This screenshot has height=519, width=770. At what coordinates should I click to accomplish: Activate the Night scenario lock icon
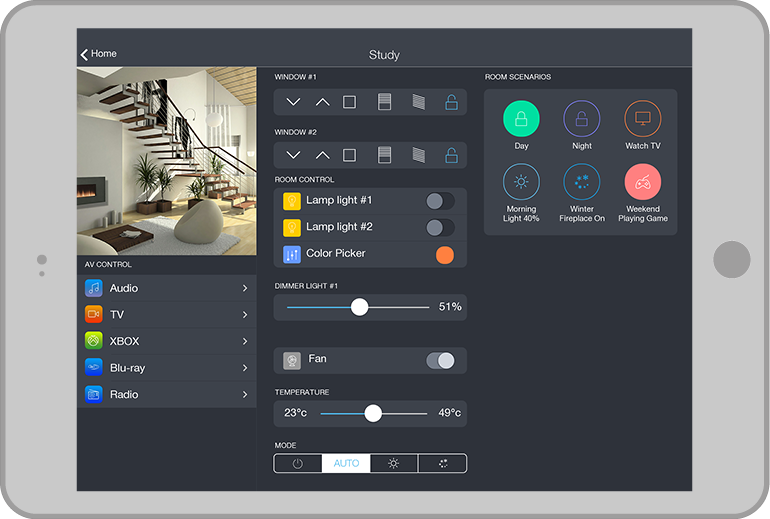pos(582,119)
